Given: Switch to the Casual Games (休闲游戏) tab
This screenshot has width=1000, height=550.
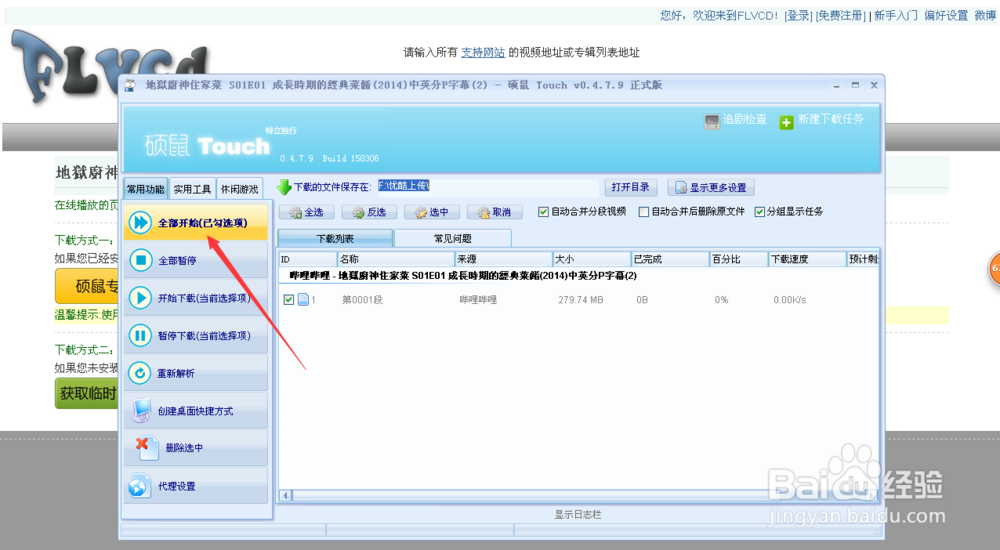Looking at the screenshot, I should click(240, 189).
